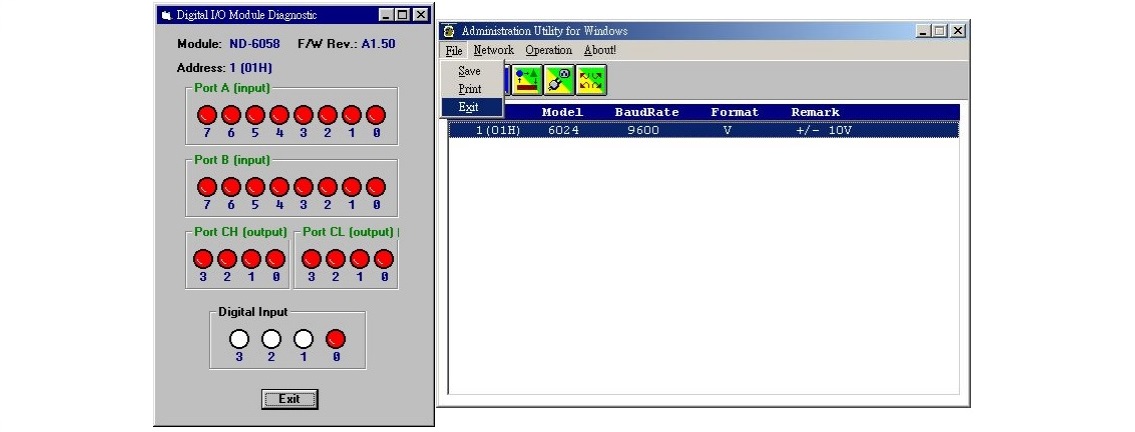Click the blue-circle-and-triangle toolbar icon
The width and height of the screenshot is (1135, 432).
[x=527, y=80]
